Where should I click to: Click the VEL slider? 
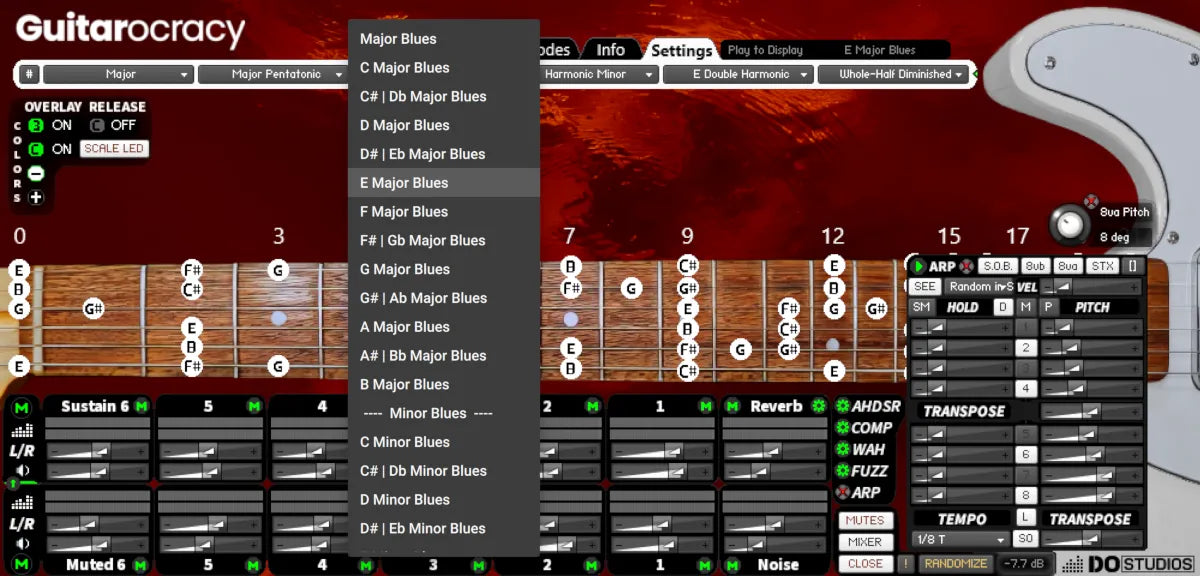(x=1090, y=287)
